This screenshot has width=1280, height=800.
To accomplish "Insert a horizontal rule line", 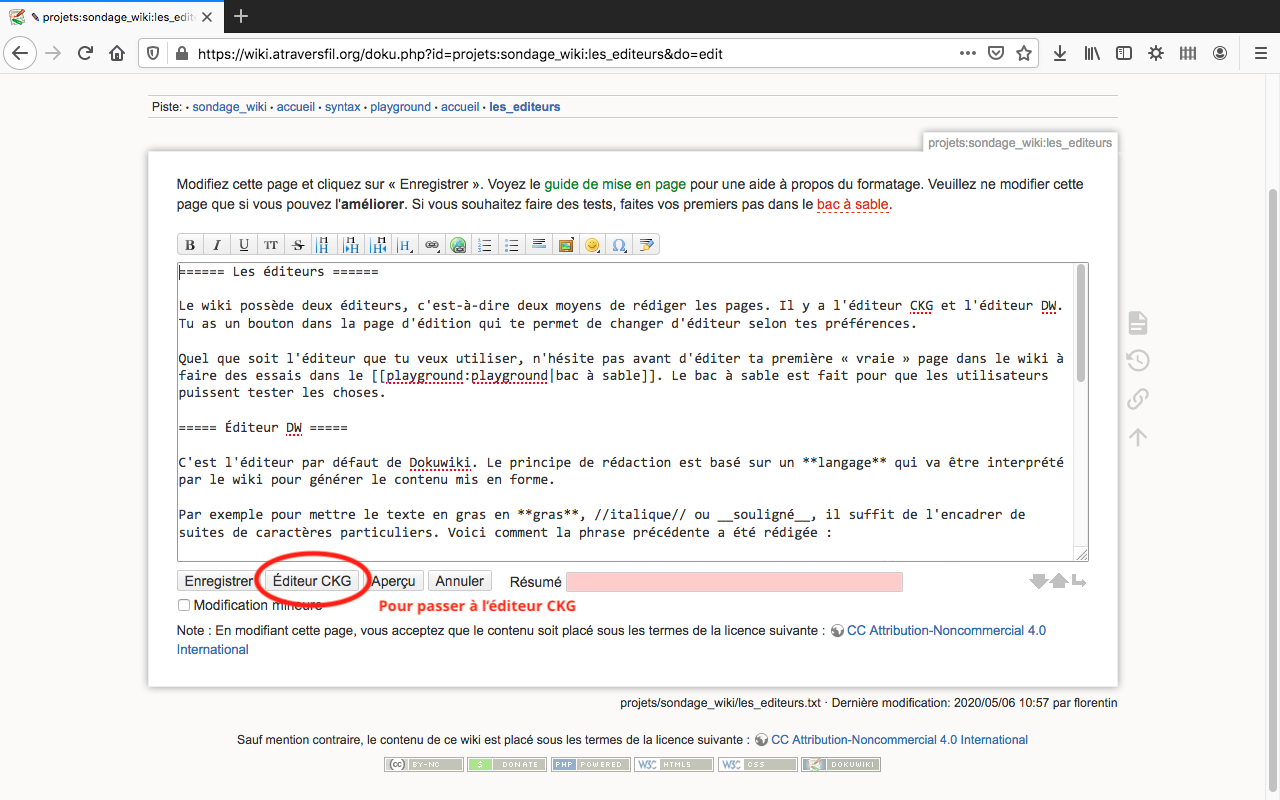I will tap(539, 245).
